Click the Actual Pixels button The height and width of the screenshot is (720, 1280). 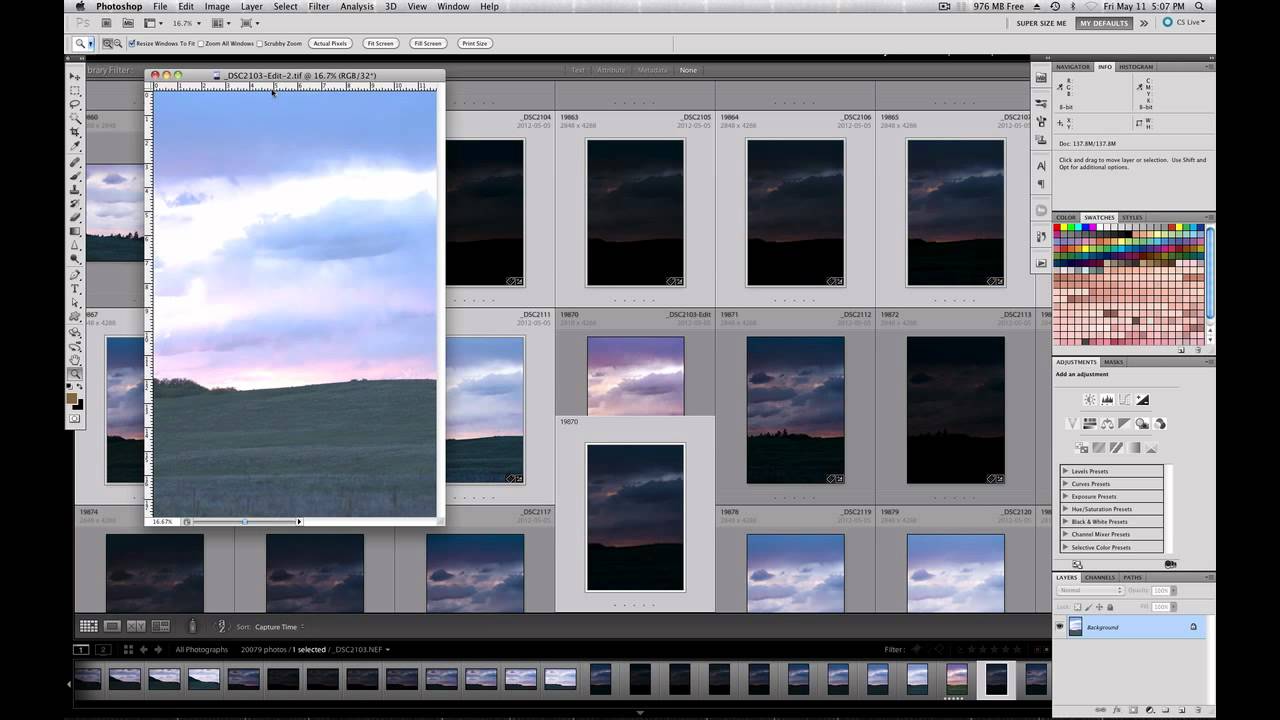click(329, 44)
